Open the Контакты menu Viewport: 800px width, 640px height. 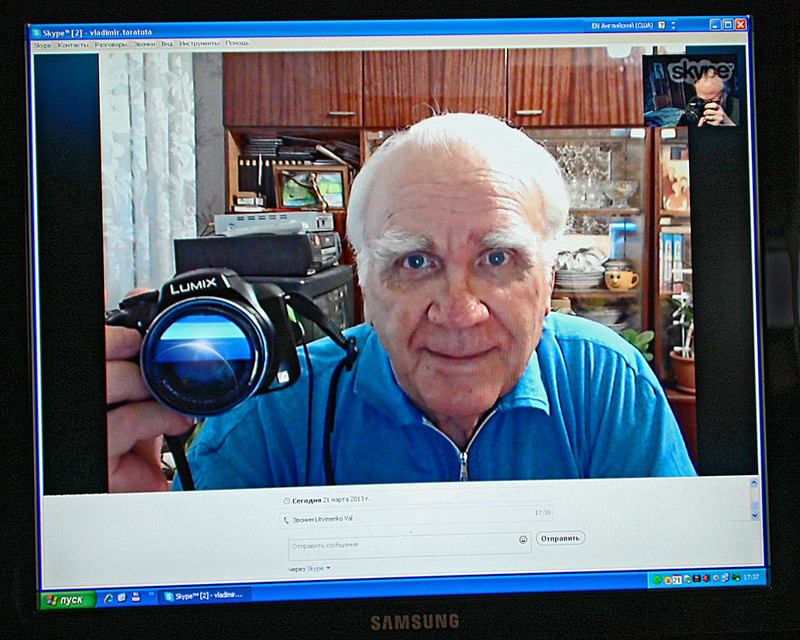[73, 45]
